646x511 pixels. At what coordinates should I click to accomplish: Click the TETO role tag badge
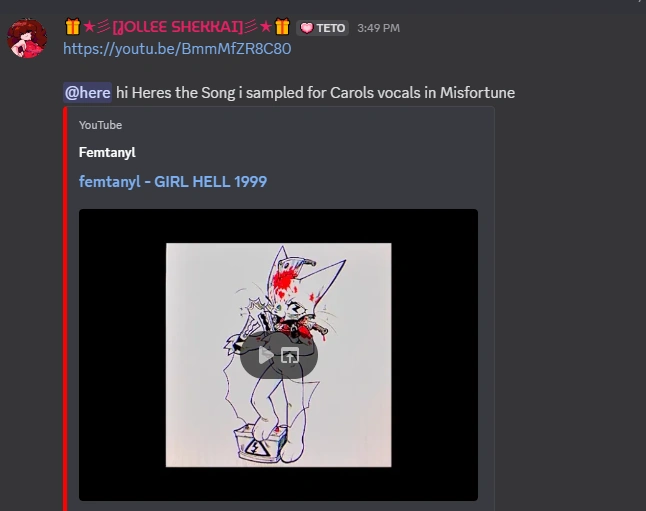click(323, 28)
